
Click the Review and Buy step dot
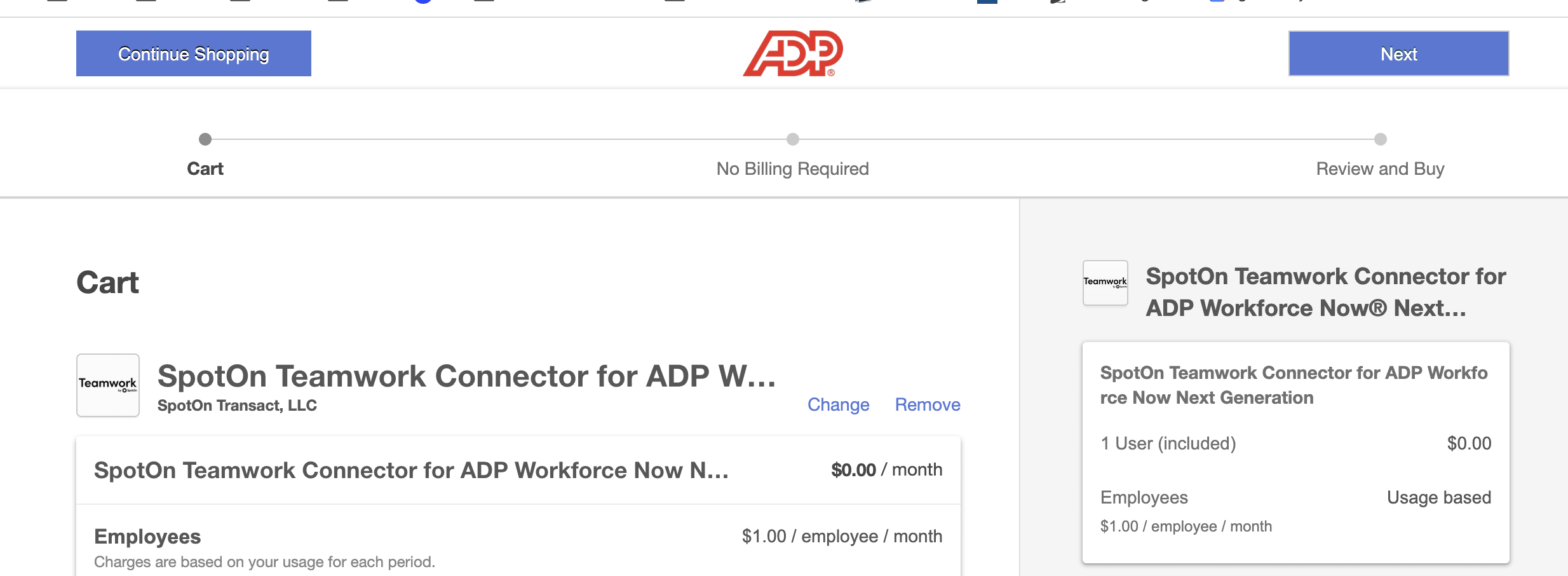tap(1380, 139)
